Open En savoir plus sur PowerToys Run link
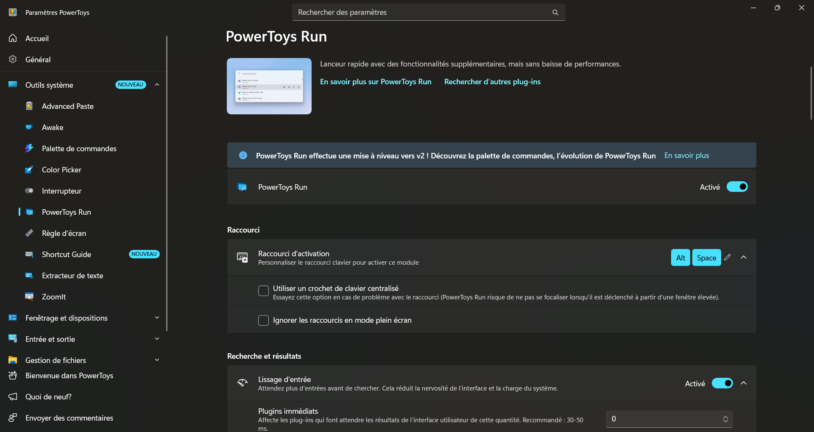Screen dimensions: 814x432 tap(375, 82)
